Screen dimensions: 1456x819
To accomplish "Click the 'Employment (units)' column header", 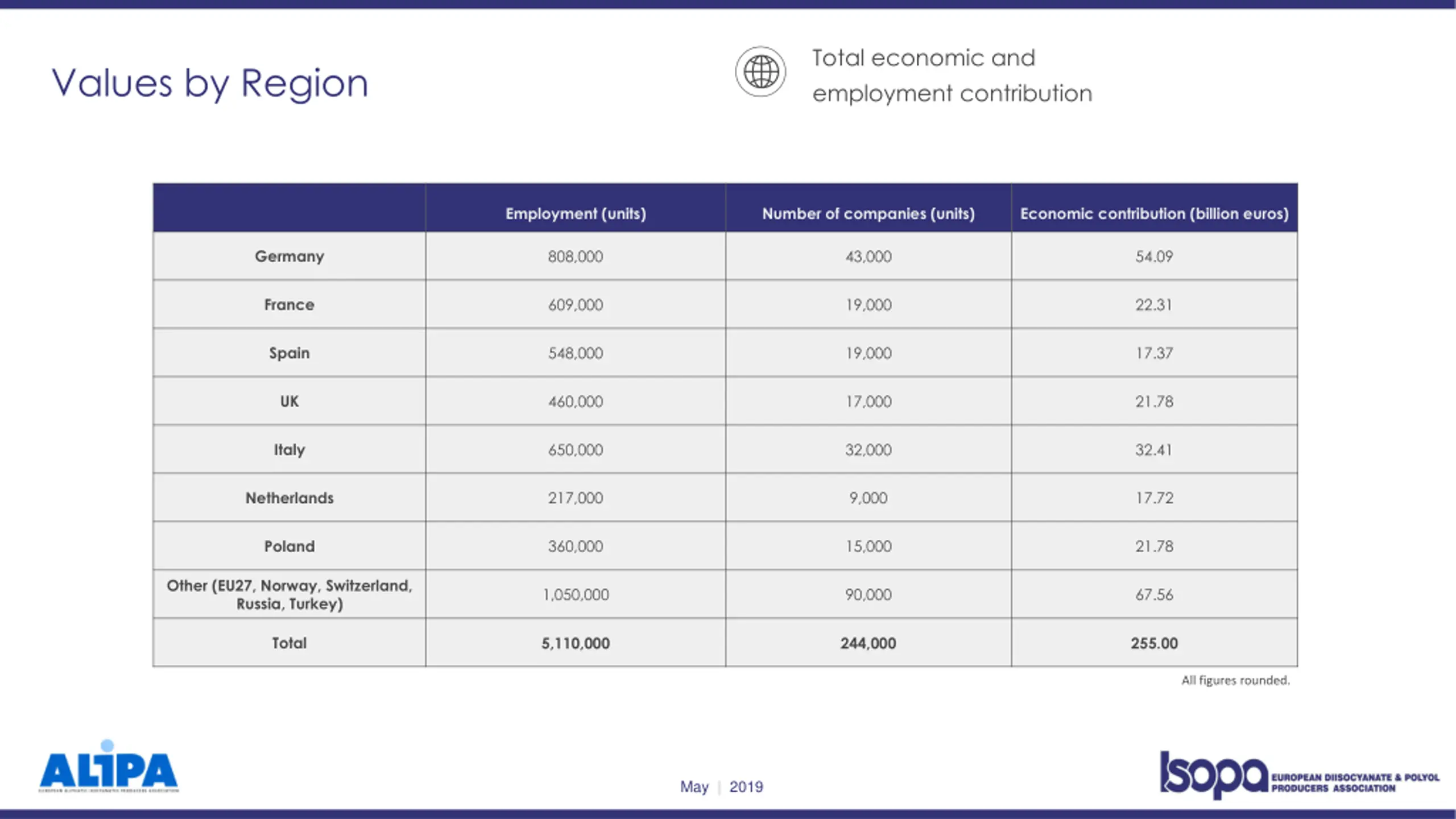I will tap(576, 214).
